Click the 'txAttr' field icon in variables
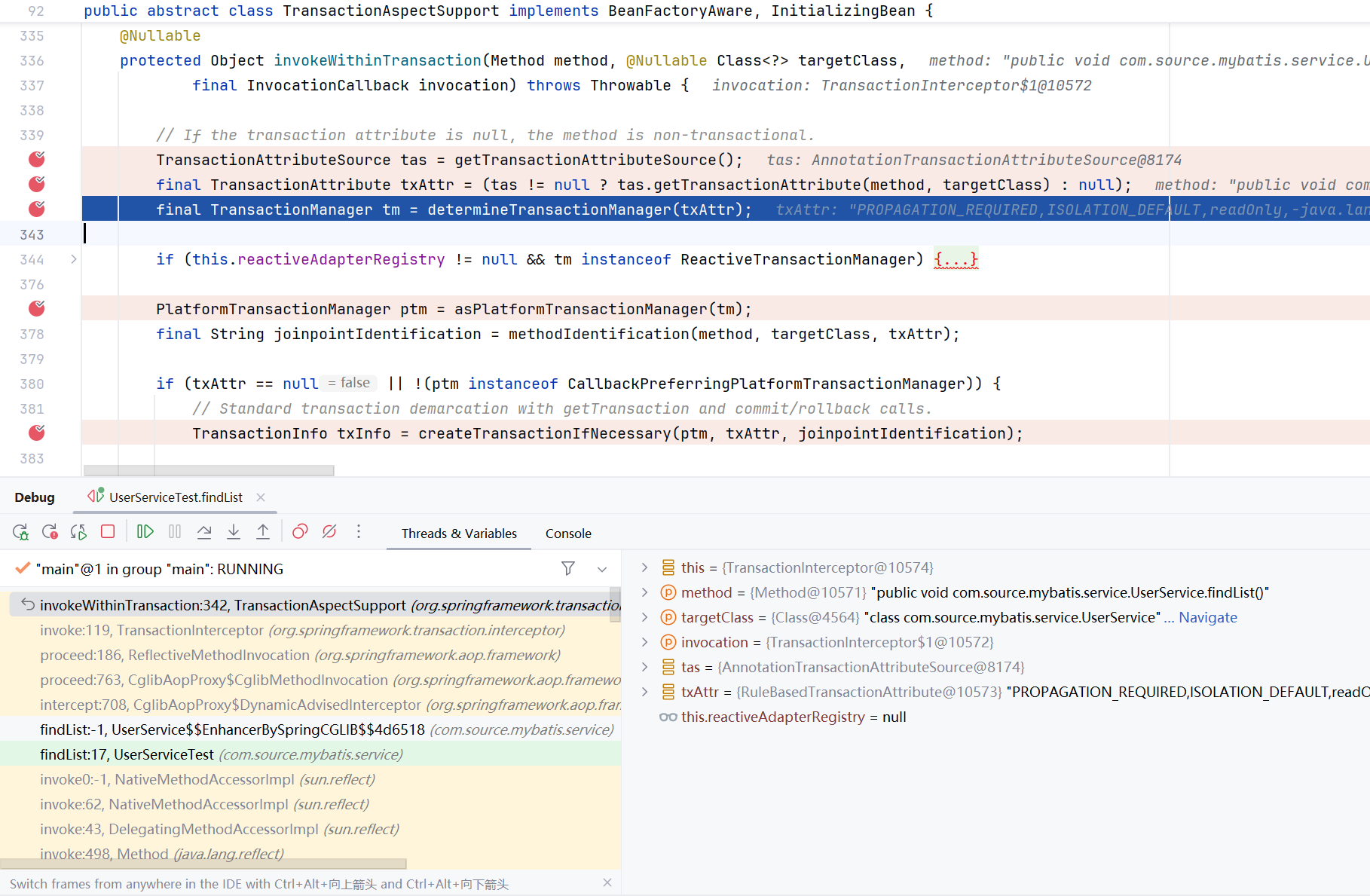Viewport: 1370px width, 896px height. (x=668, y=692)
